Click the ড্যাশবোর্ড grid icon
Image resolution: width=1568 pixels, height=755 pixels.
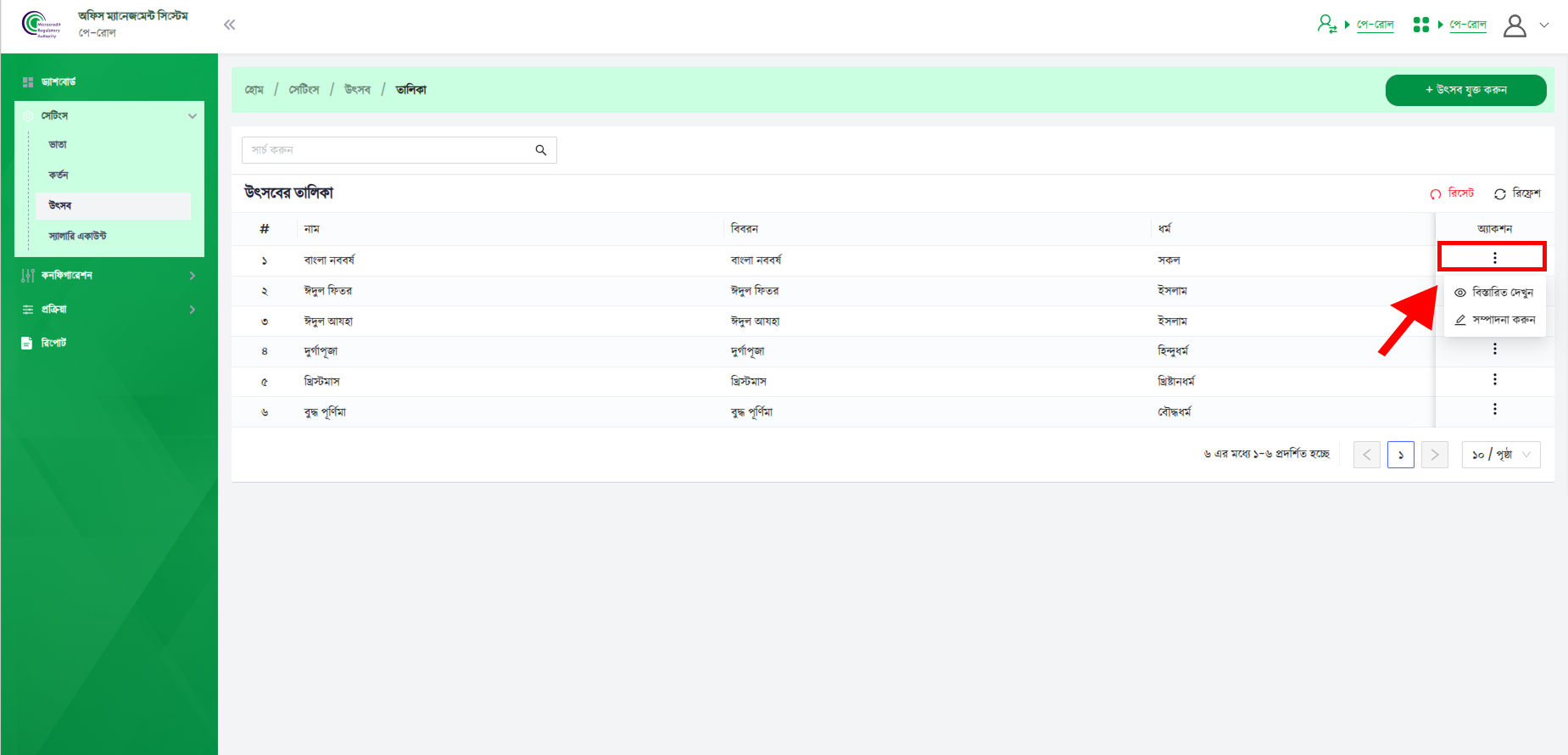point(27,82)
